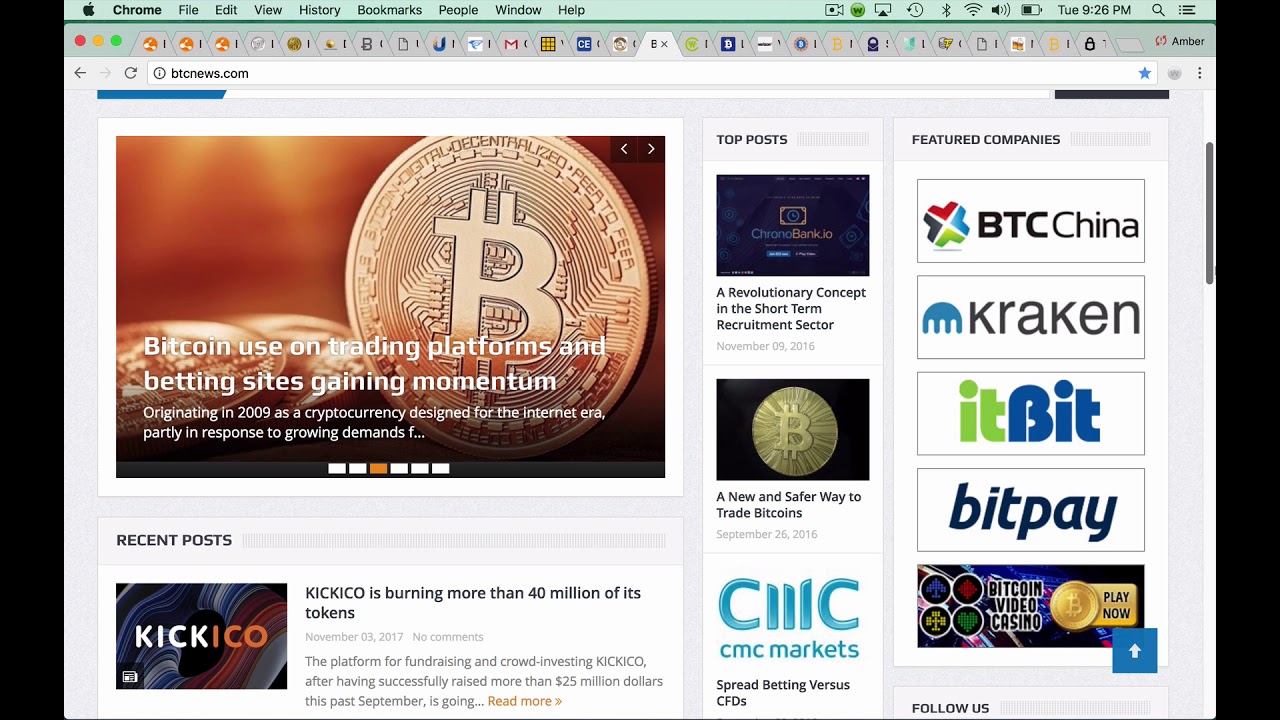Open the itBit company logo
Viewport: 1280px width, 720px height.
coord(1031,413)
